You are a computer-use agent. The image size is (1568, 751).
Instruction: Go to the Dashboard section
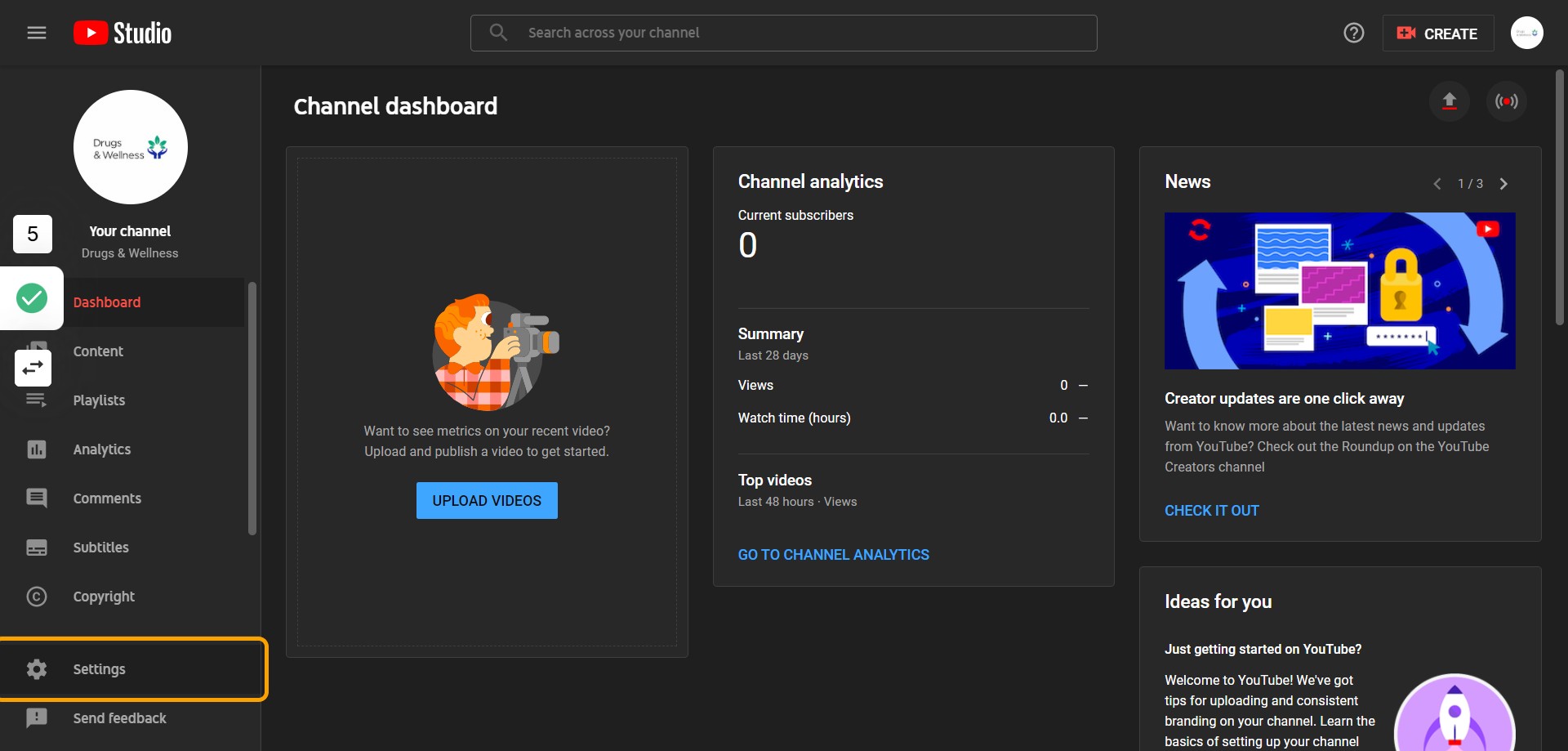tap(107, 302)
